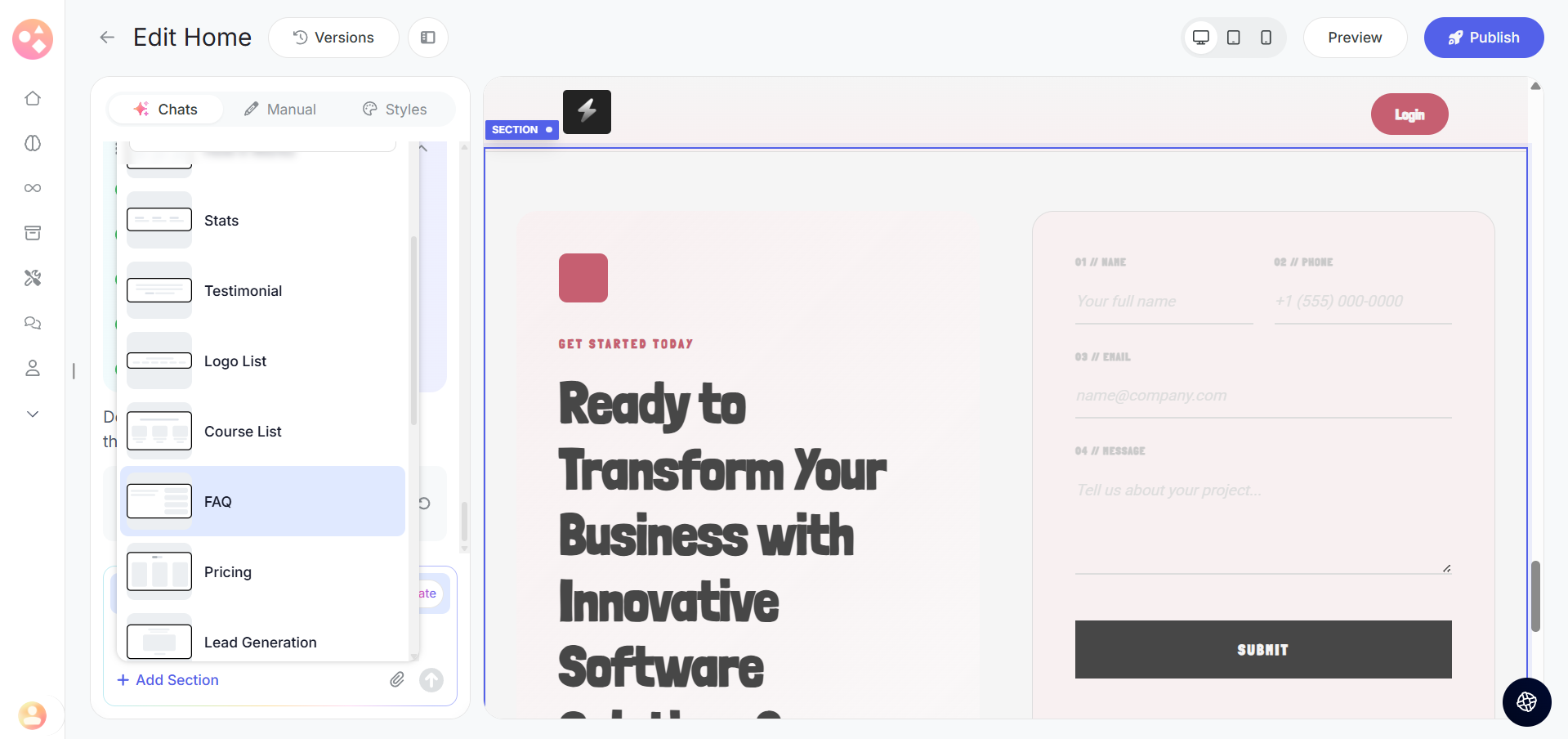Image resolution: width=1568 pixels, height=739 pixels.
Task: Switch to mobile preview mode
Action: tap(1266, 38)
